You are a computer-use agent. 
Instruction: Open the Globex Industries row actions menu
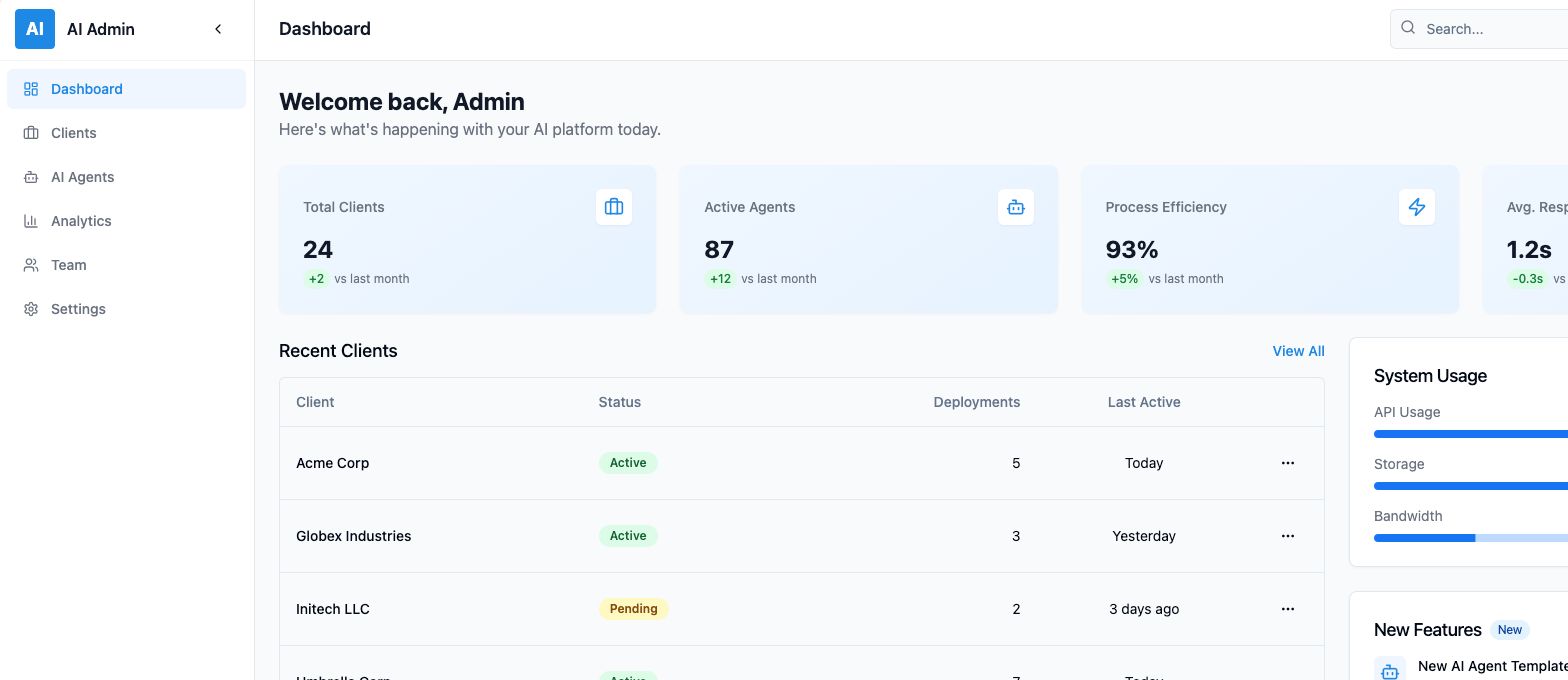[1288, 536]
